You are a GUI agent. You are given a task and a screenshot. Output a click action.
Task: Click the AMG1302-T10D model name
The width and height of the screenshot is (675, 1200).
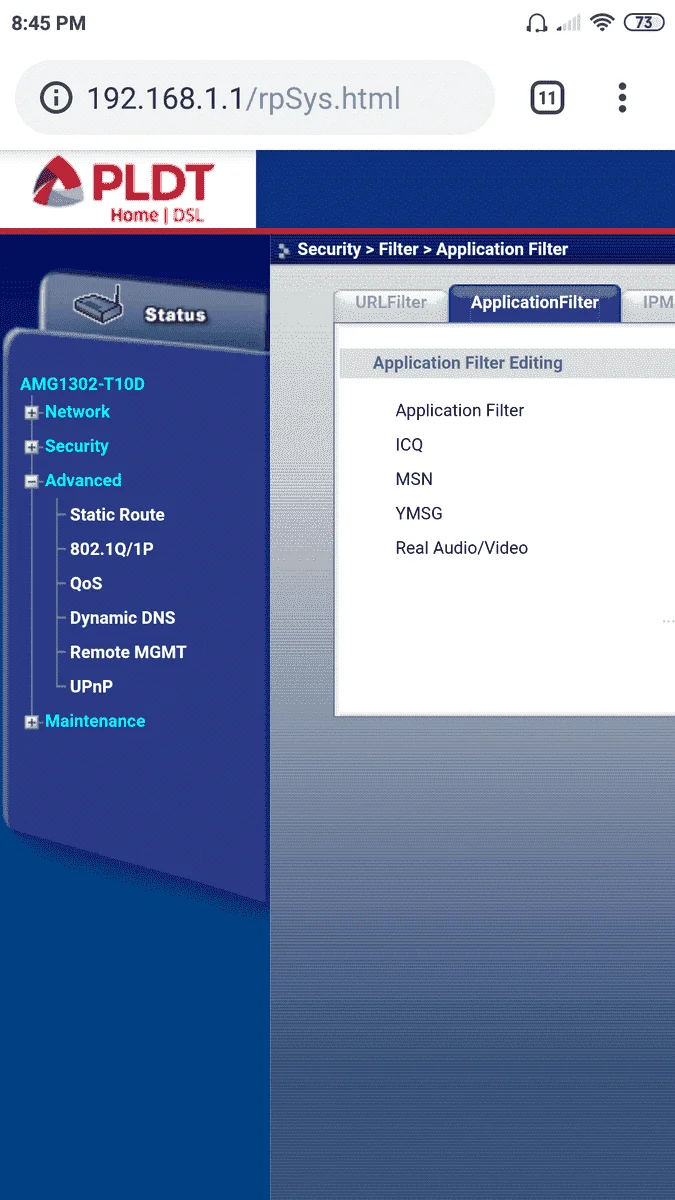pyautogui.click(x=82, y=384)
